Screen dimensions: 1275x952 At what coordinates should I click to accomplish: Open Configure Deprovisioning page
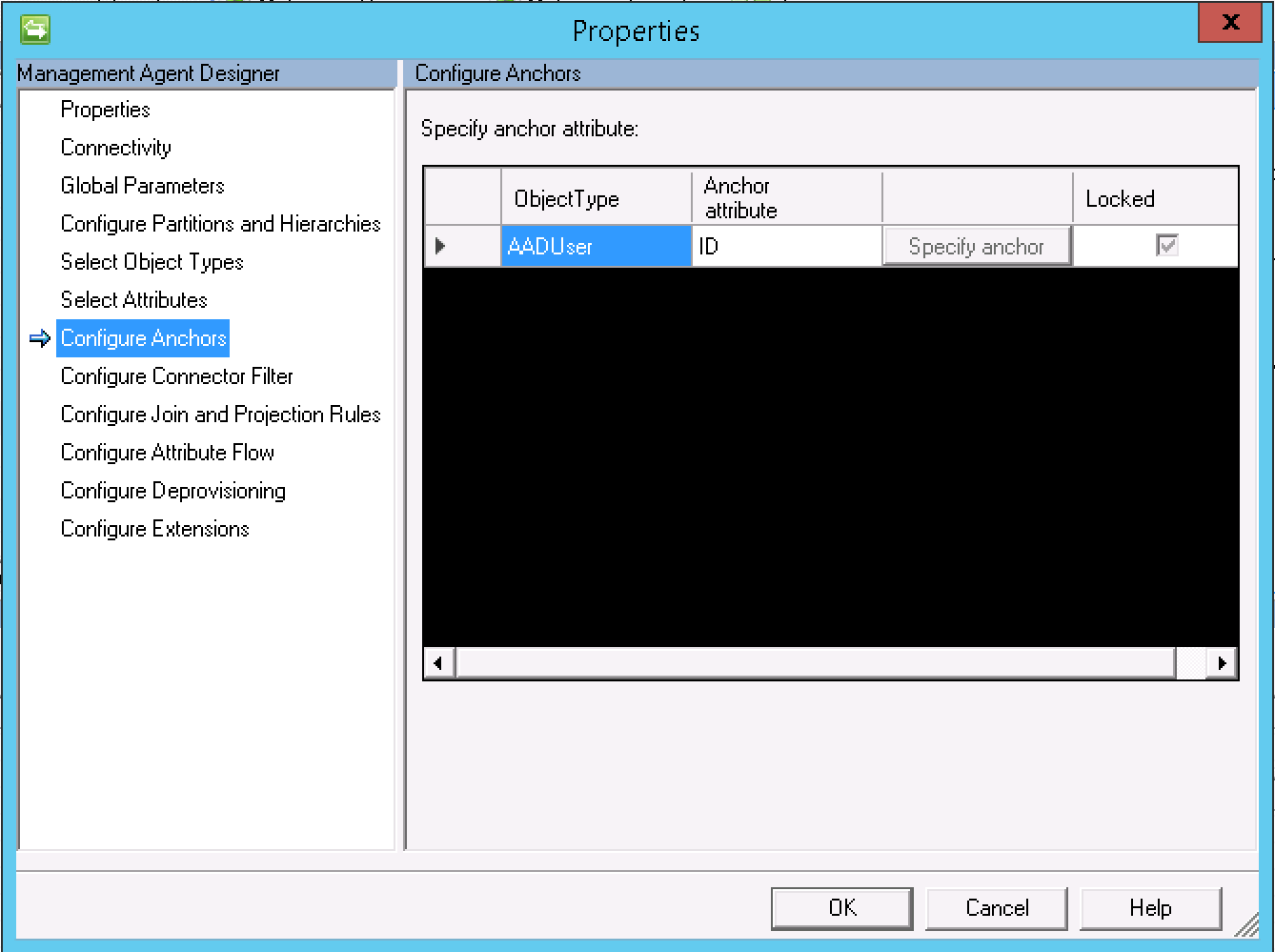(172, 491)
